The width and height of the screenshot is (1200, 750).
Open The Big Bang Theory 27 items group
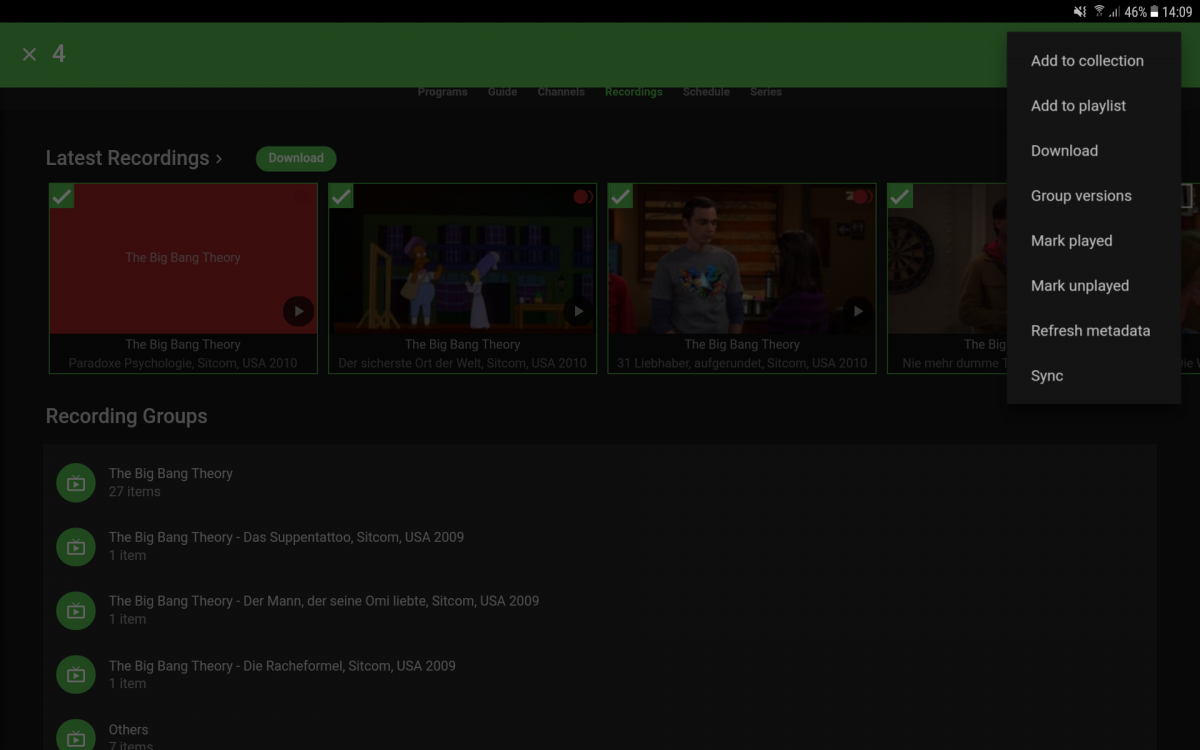pos(600,482)
